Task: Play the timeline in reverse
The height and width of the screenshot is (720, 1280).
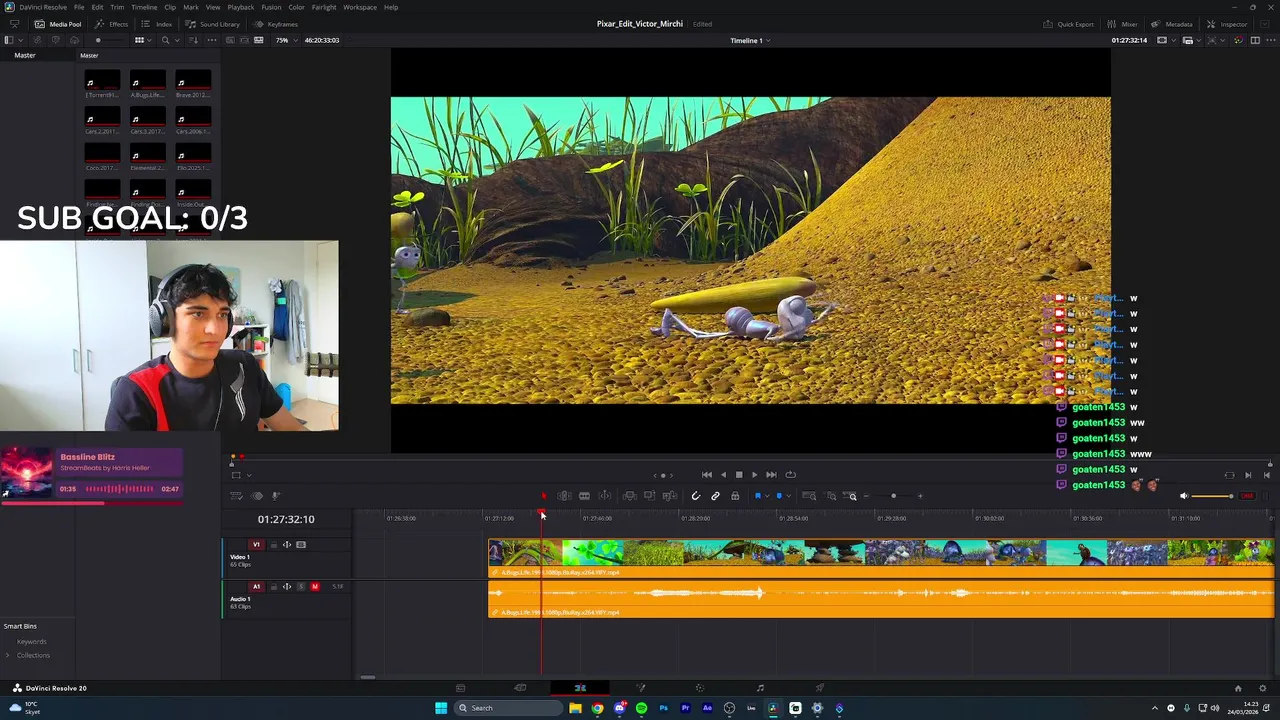Action: pos(723,475)
